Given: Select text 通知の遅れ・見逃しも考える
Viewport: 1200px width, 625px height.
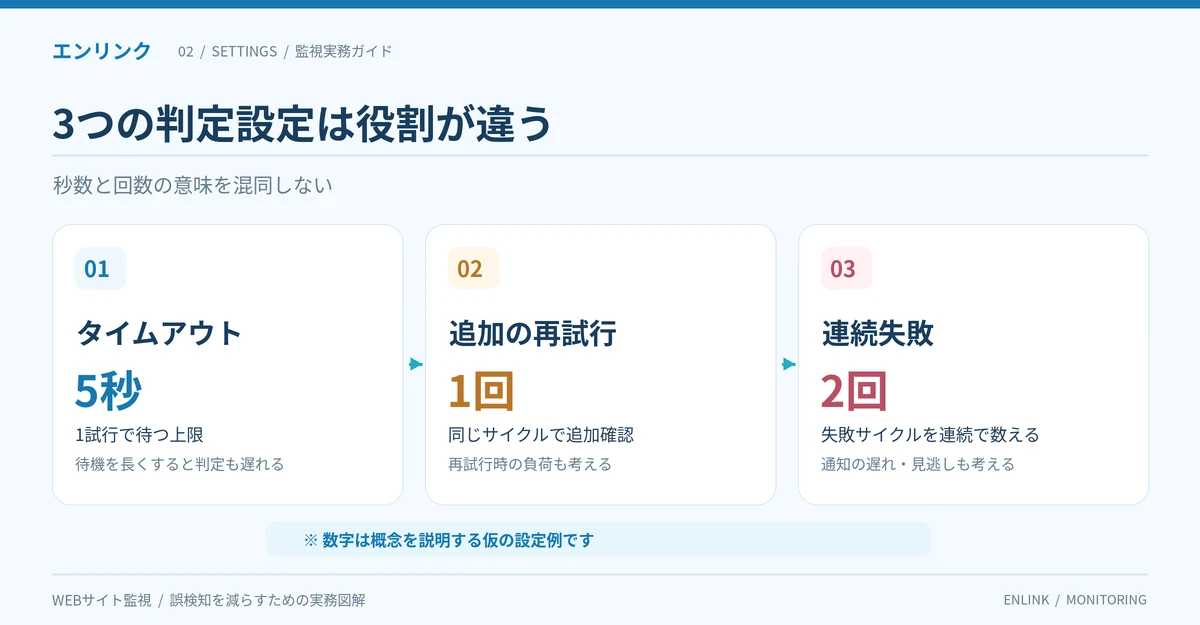Looking at the screenshot, I should (x=918, y=464).
